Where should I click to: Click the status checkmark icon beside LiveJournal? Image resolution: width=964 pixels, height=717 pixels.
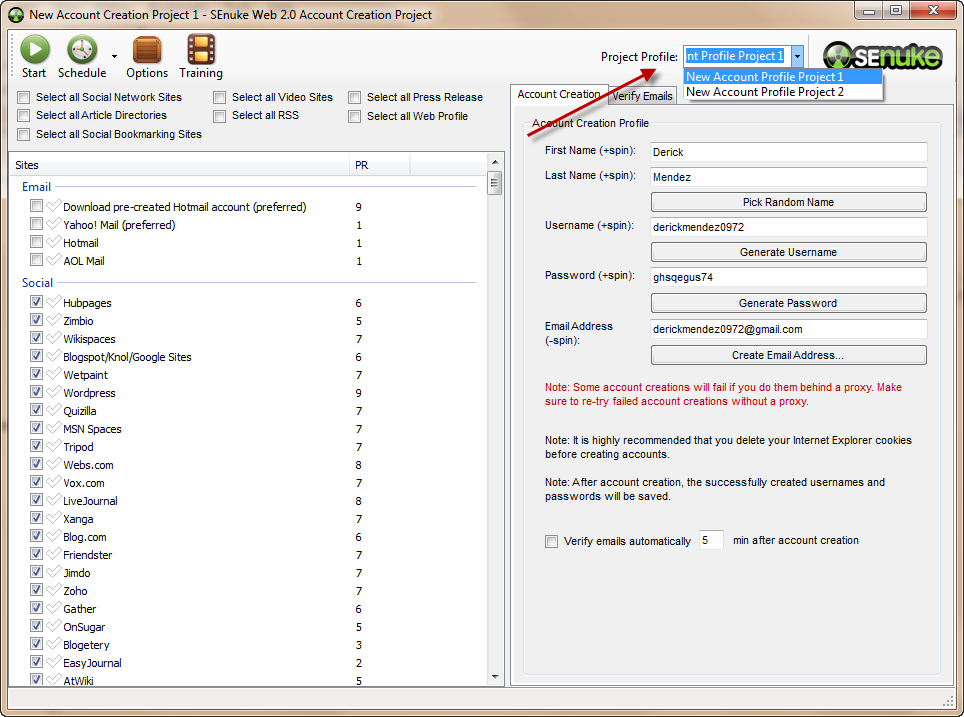[54, 499]
